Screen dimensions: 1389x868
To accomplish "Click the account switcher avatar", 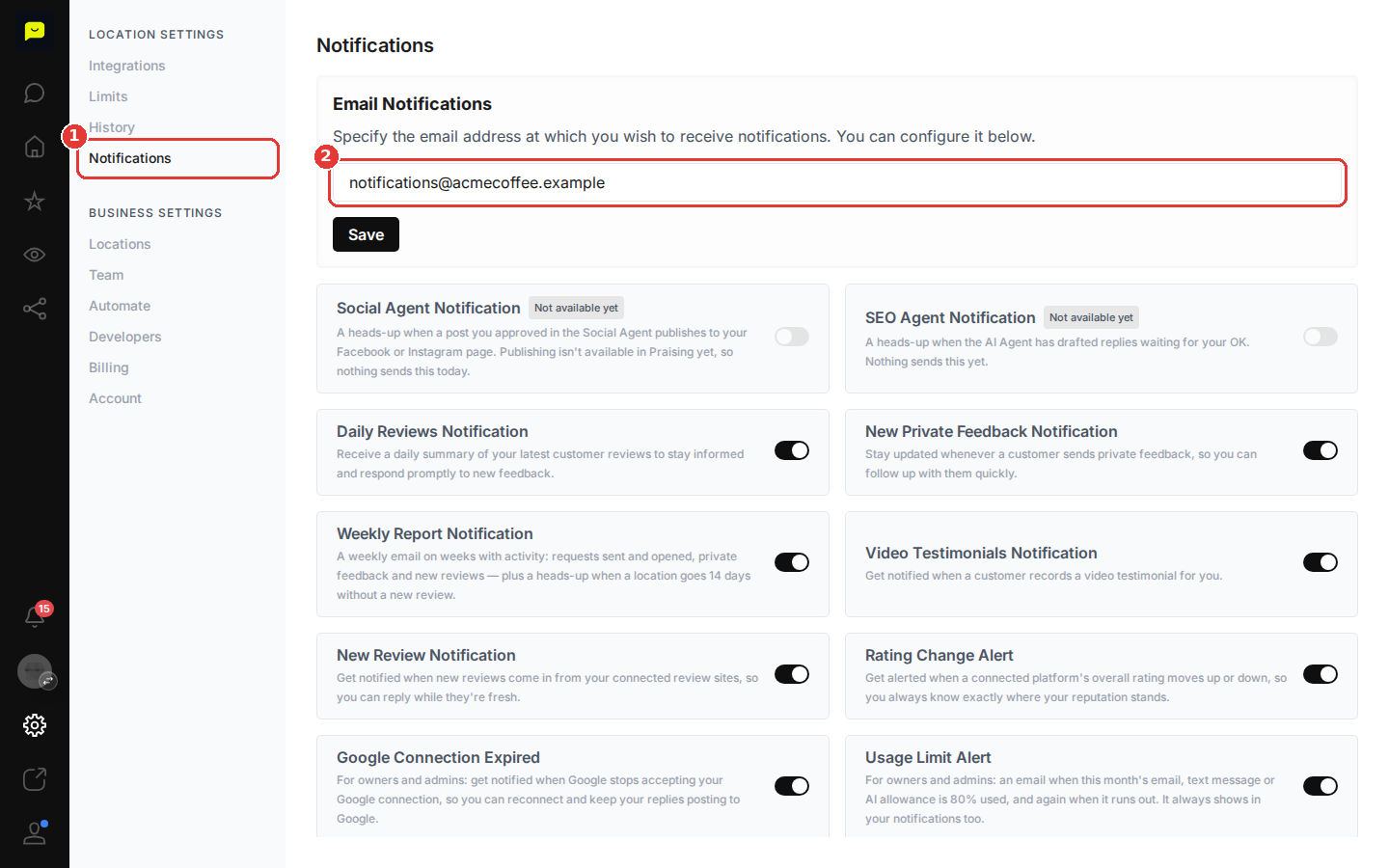I will click(x=36, y=671).
